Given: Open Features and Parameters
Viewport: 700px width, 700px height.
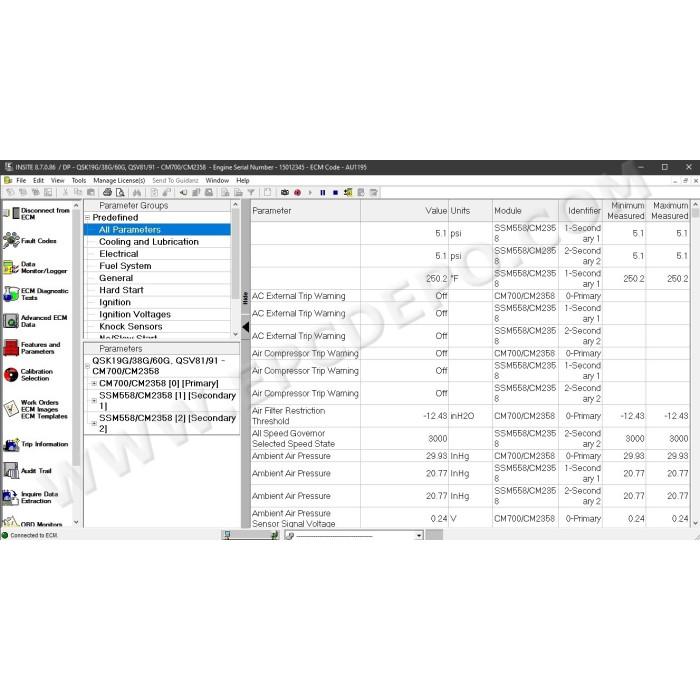Looking at the screenshot, I should [31, 348].
